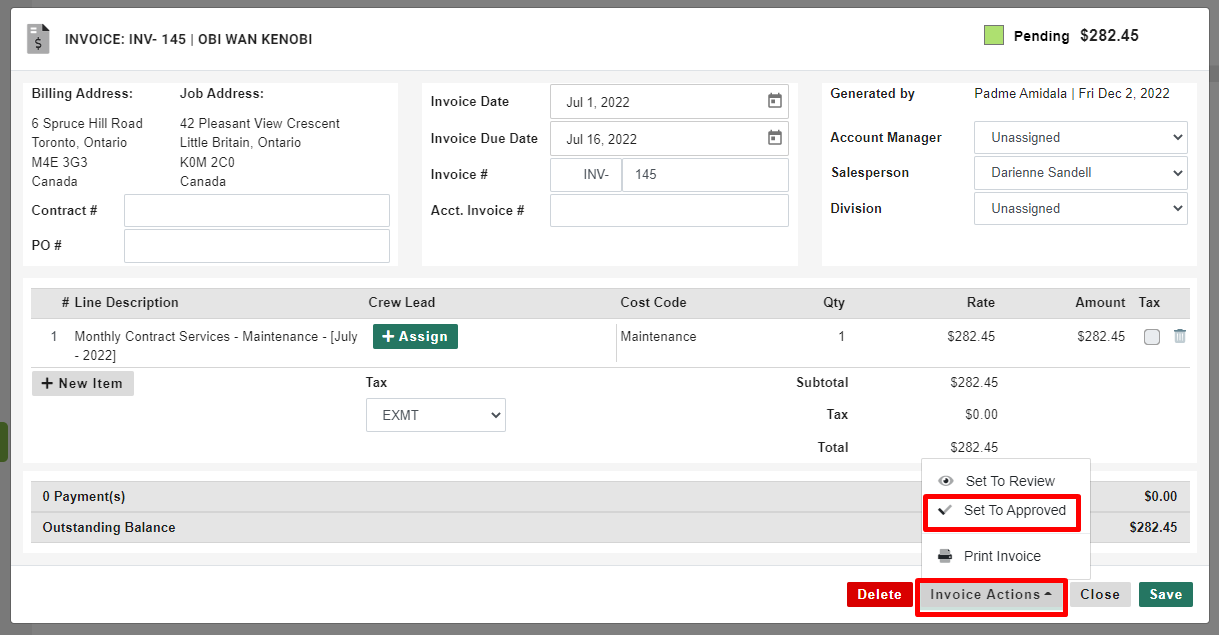The height and width of the screenshot is (635, 1219).
Task: Click the Close button
Action: [x=1100, y=595]
